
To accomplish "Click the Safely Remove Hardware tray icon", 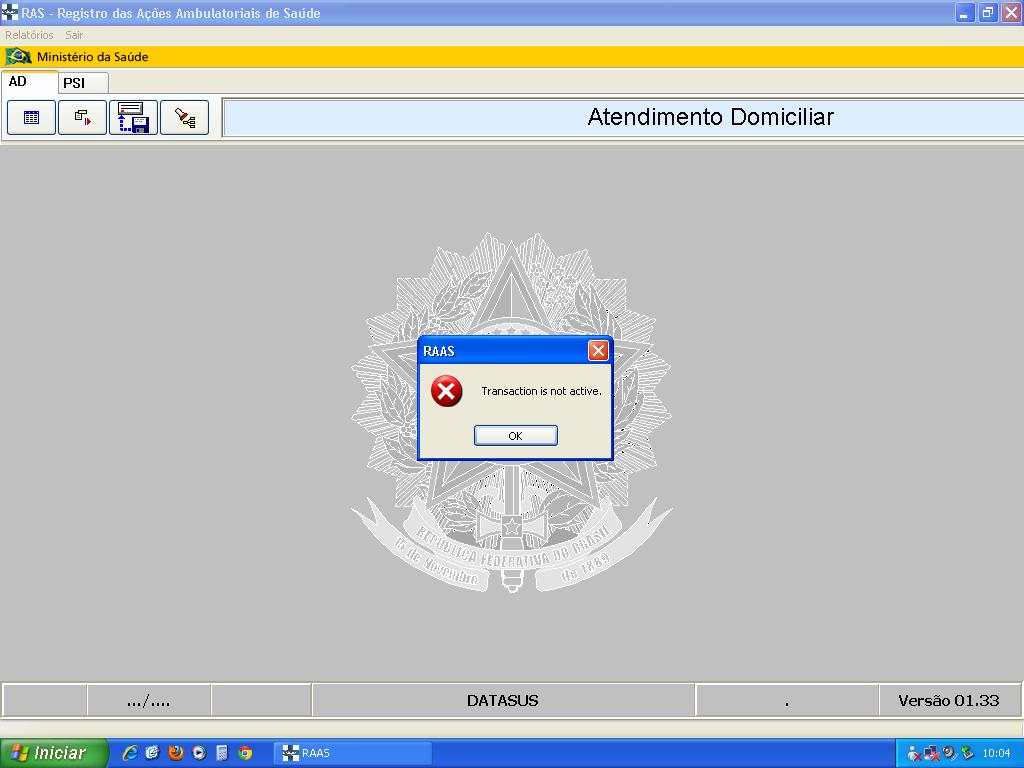I will point(967,753).
